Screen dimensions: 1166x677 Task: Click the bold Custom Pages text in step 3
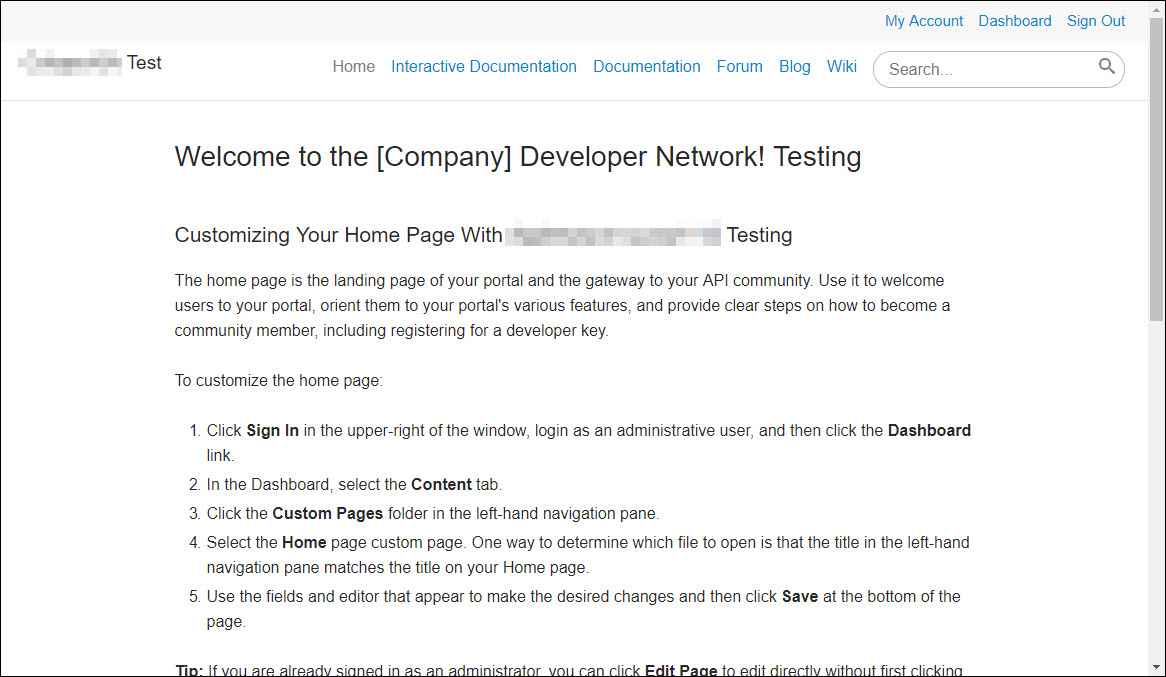point(327,514)
